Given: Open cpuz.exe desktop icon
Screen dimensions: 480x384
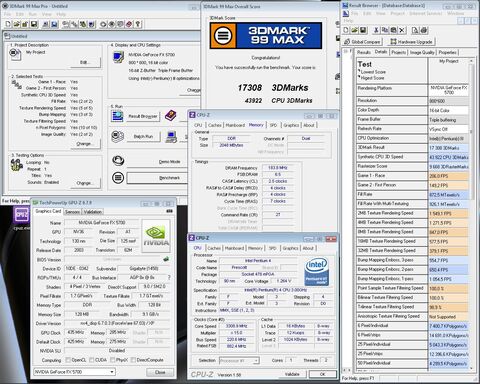Looking at the screenshot, I should coord(22,218).
